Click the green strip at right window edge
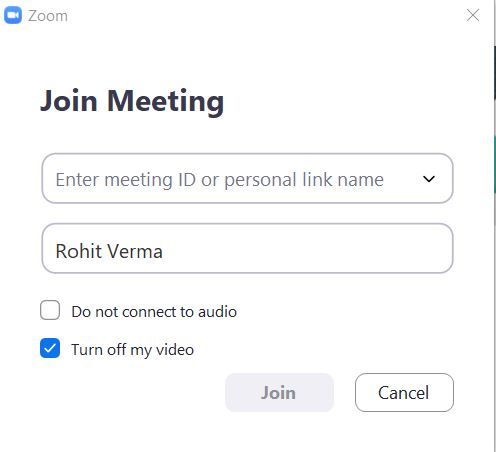496x452 pixels. tap(495, 164)
